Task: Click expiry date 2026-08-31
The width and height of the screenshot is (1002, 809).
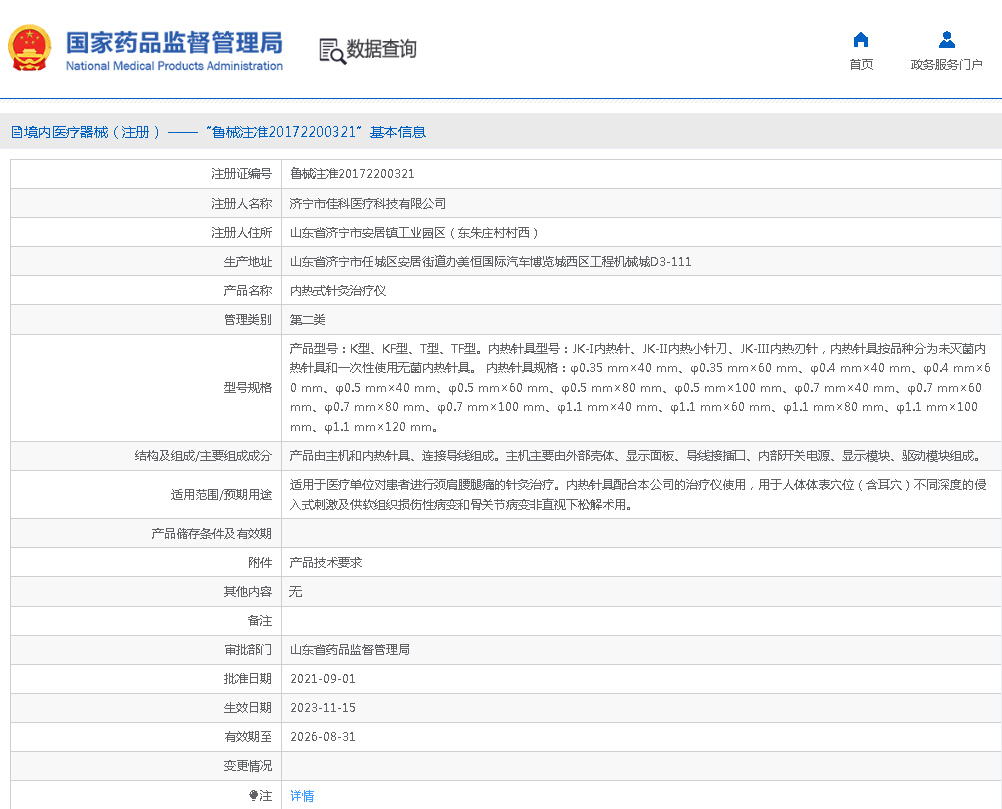Action: point(323,737)
